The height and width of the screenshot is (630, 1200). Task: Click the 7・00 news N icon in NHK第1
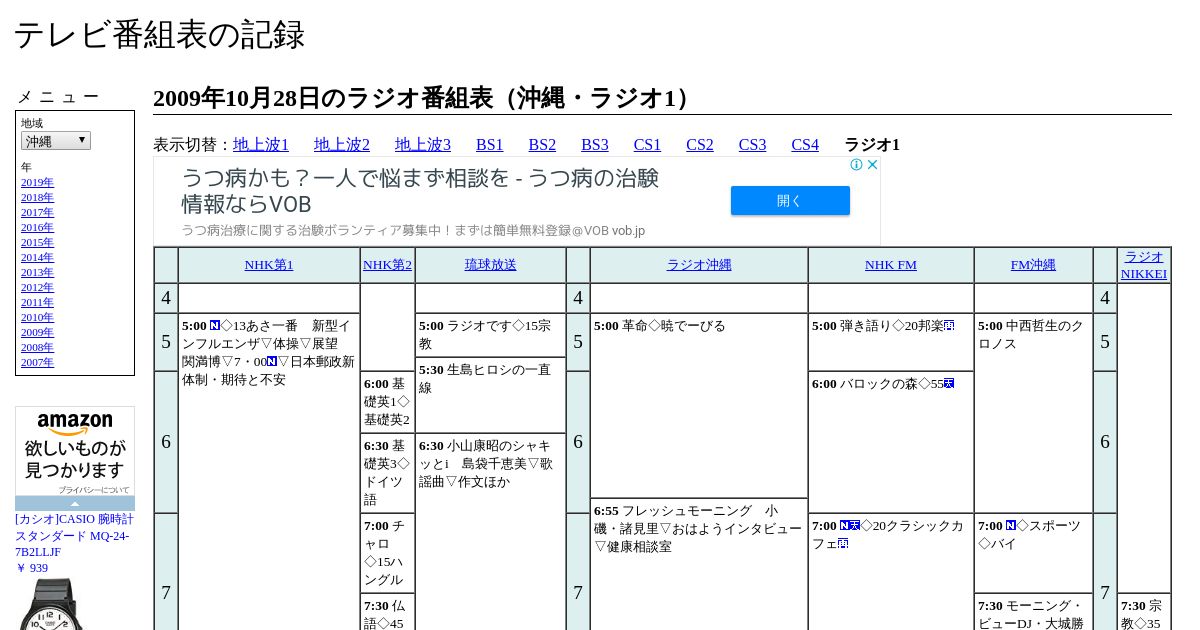(x=272, y=362)
